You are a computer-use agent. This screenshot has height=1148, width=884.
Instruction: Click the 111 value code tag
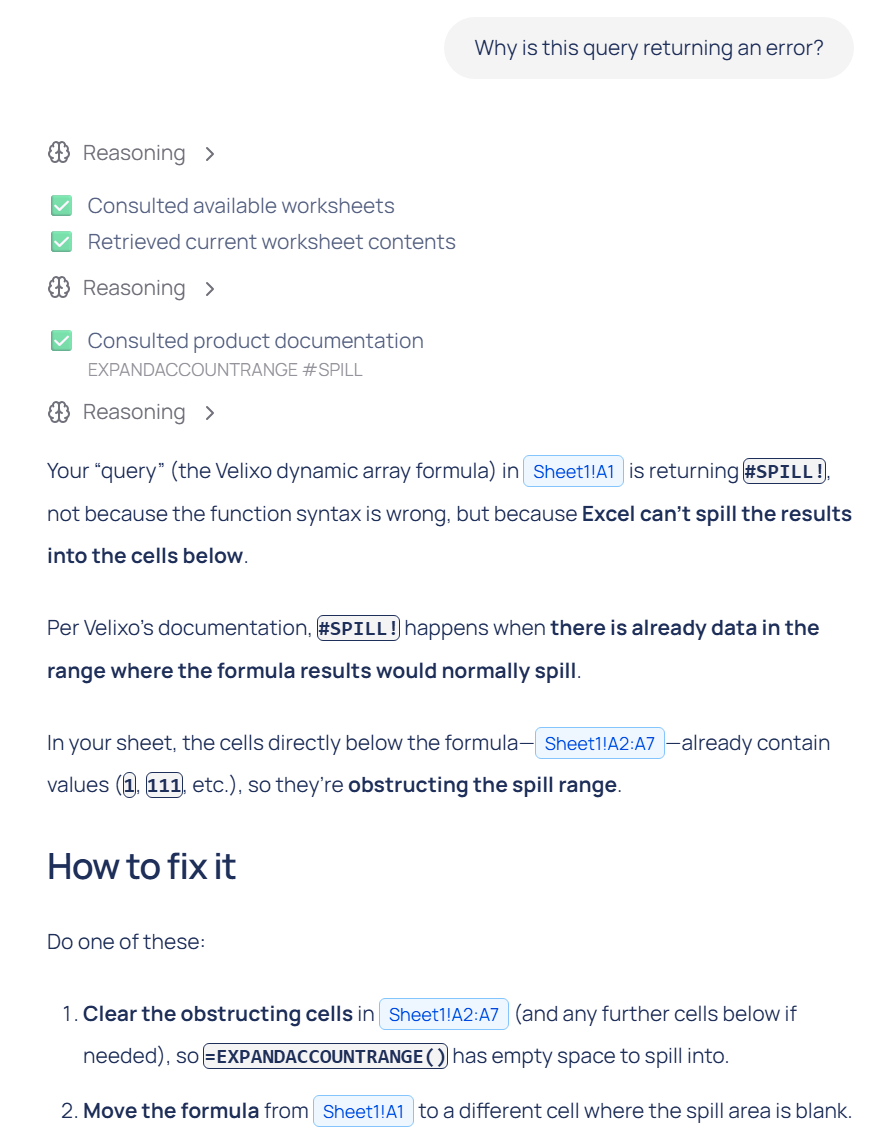click(x=164, y=785)
